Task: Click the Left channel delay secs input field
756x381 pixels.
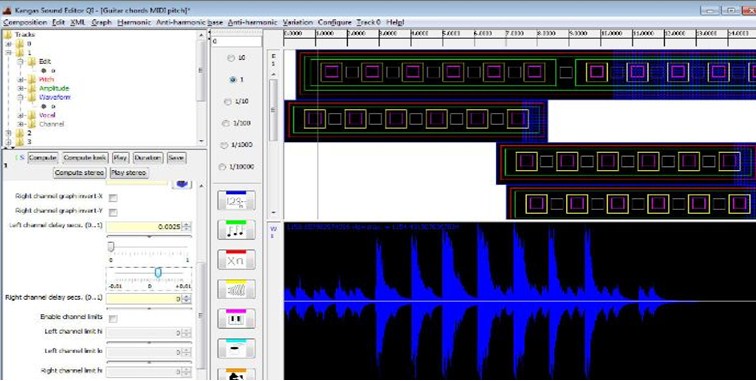Action: pos(145,227)
